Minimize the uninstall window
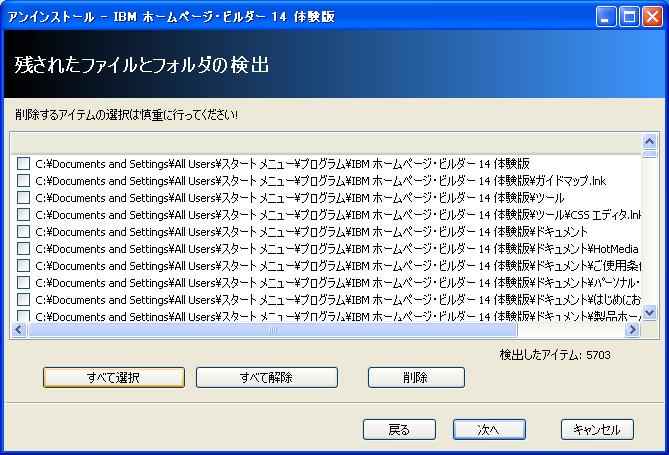The image size is (669, 455). (x=605, y=17)
